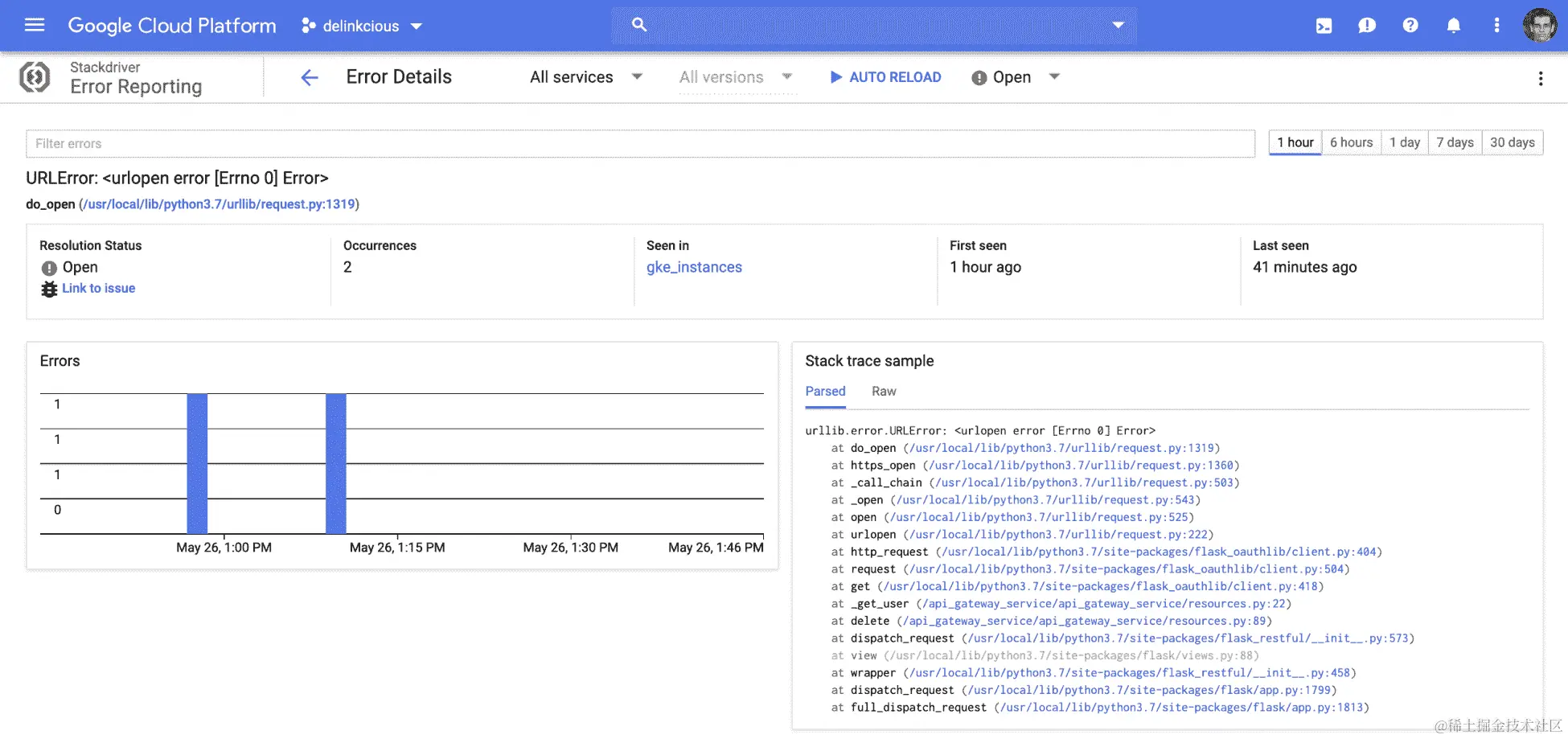Open the delete resources.py:89 link

[x=1085, y=621]
